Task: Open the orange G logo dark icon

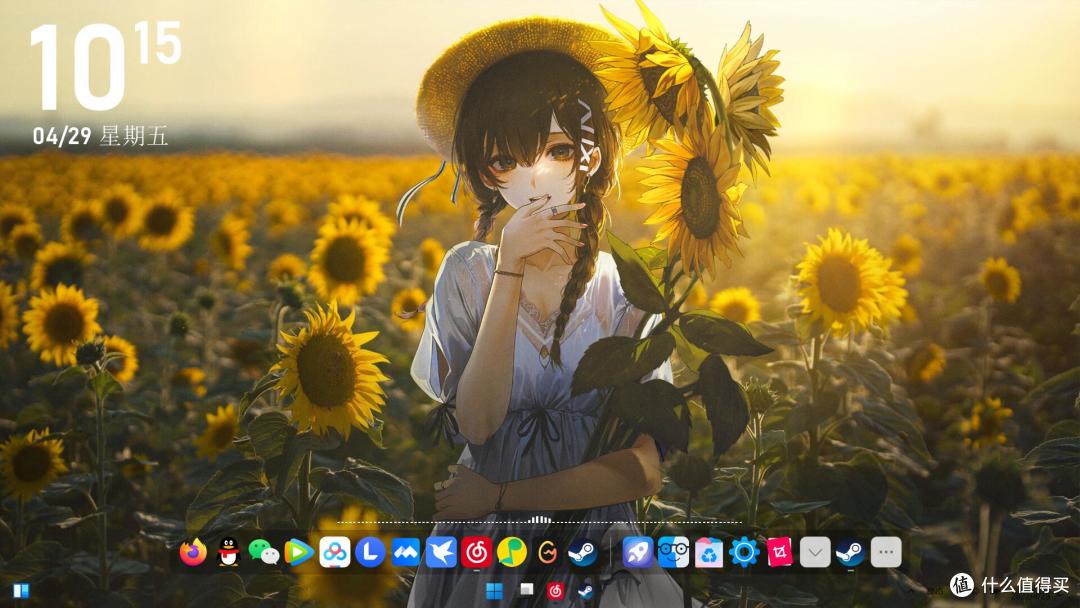Action: [x=548, y=552]
